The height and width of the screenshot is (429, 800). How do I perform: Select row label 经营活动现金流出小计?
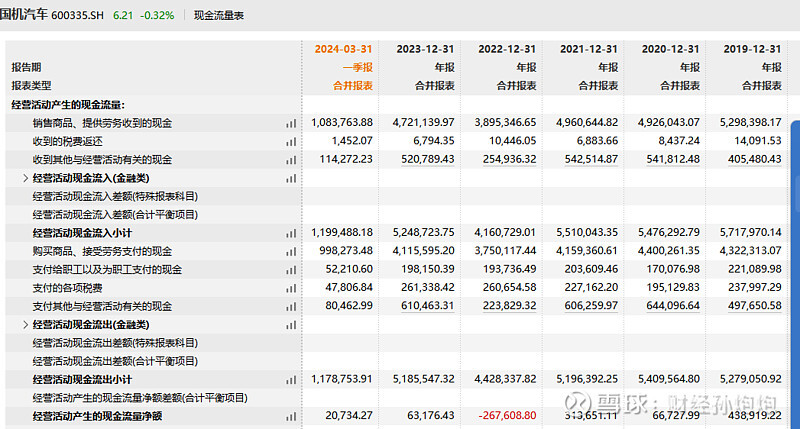click(82, 380)
